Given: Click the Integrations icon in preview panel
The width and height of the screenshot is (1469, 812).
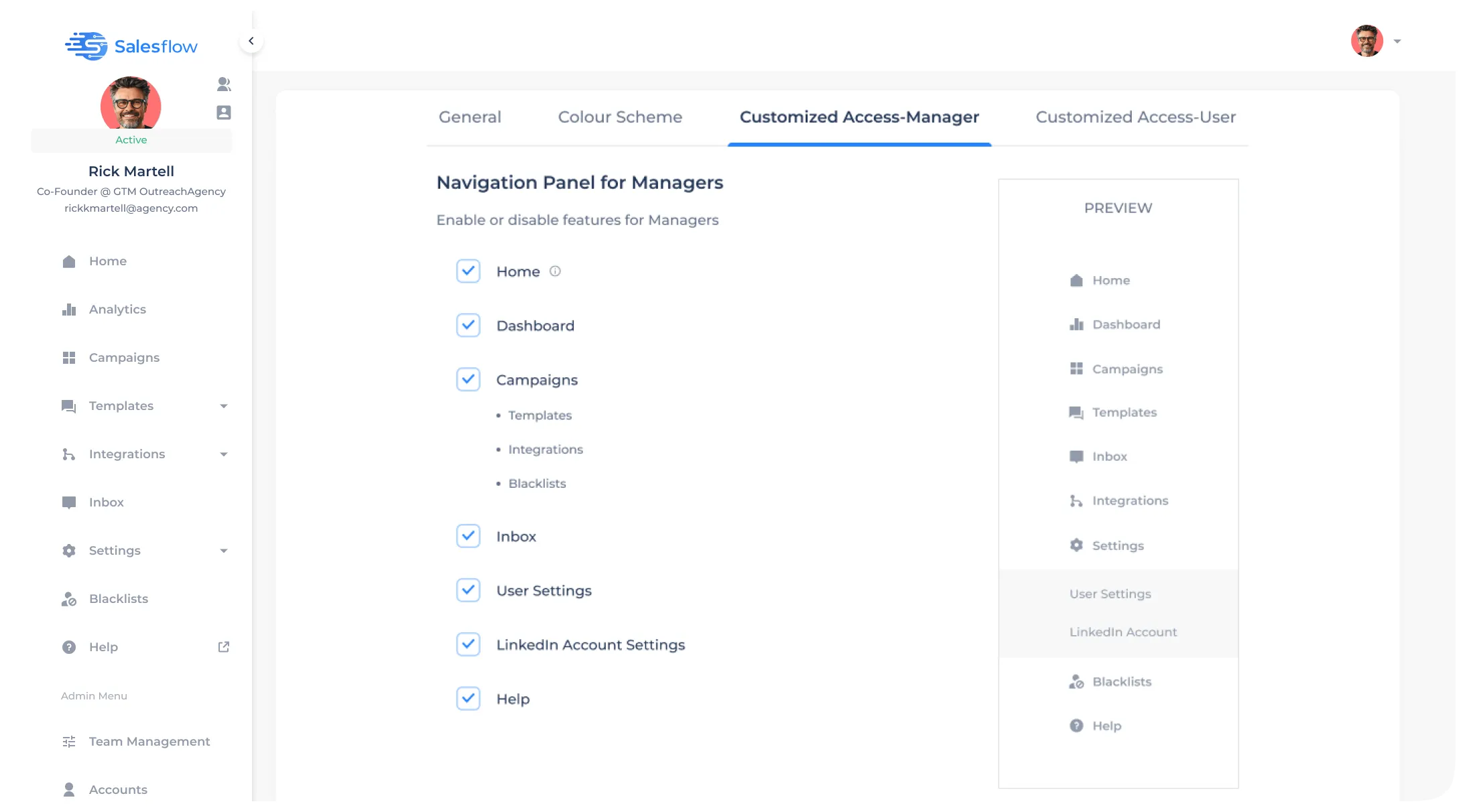Looking at the screenshot, I should point(1076,501).
